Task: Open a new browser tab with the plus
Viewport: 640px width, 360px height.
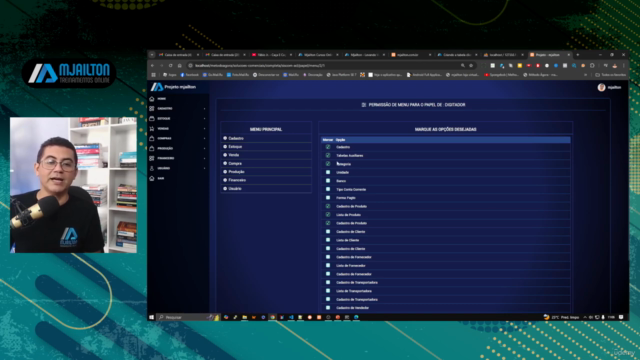Action: coord(578,55)
